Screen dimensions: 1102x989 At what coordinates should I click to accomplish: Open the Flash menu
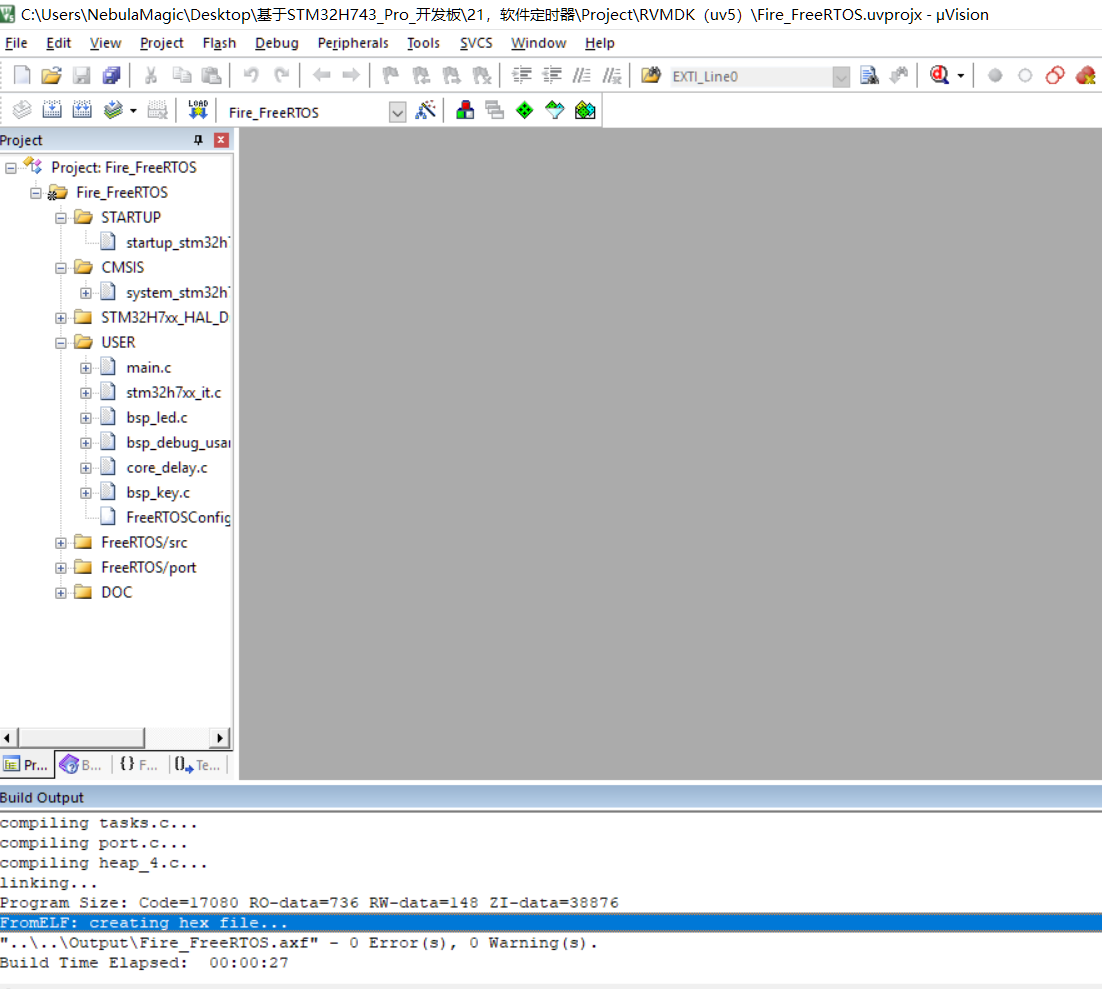tap(219, 43)
